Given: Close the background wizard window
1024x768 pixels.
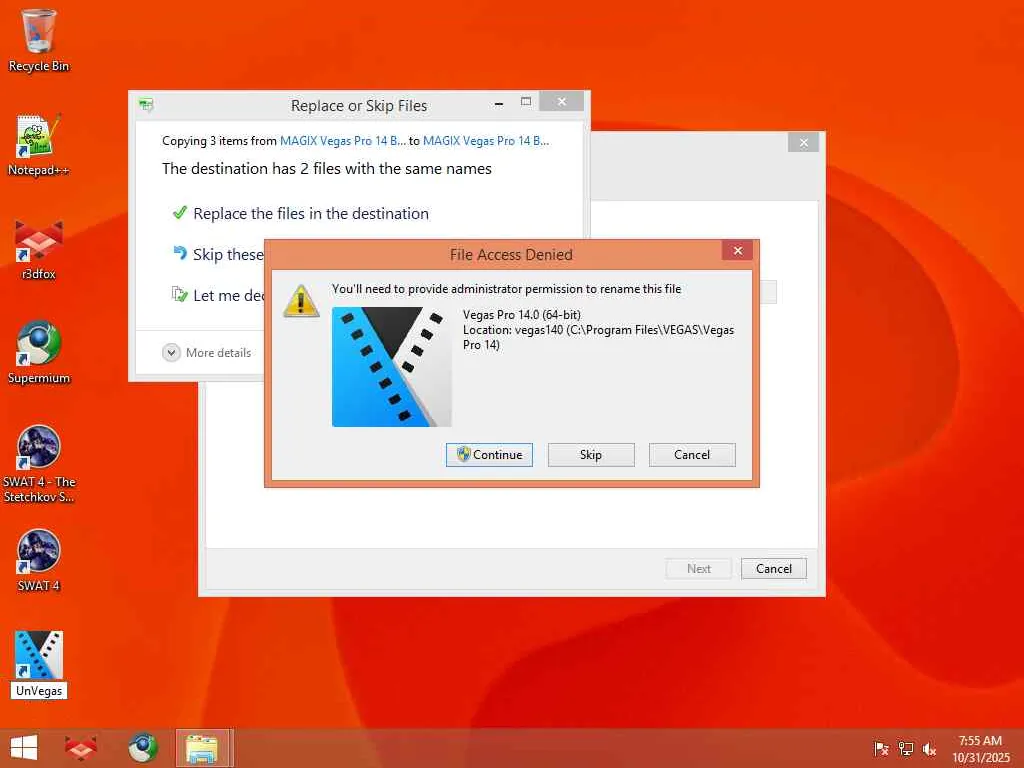Looking at the screenshot, I should (804, 142).
